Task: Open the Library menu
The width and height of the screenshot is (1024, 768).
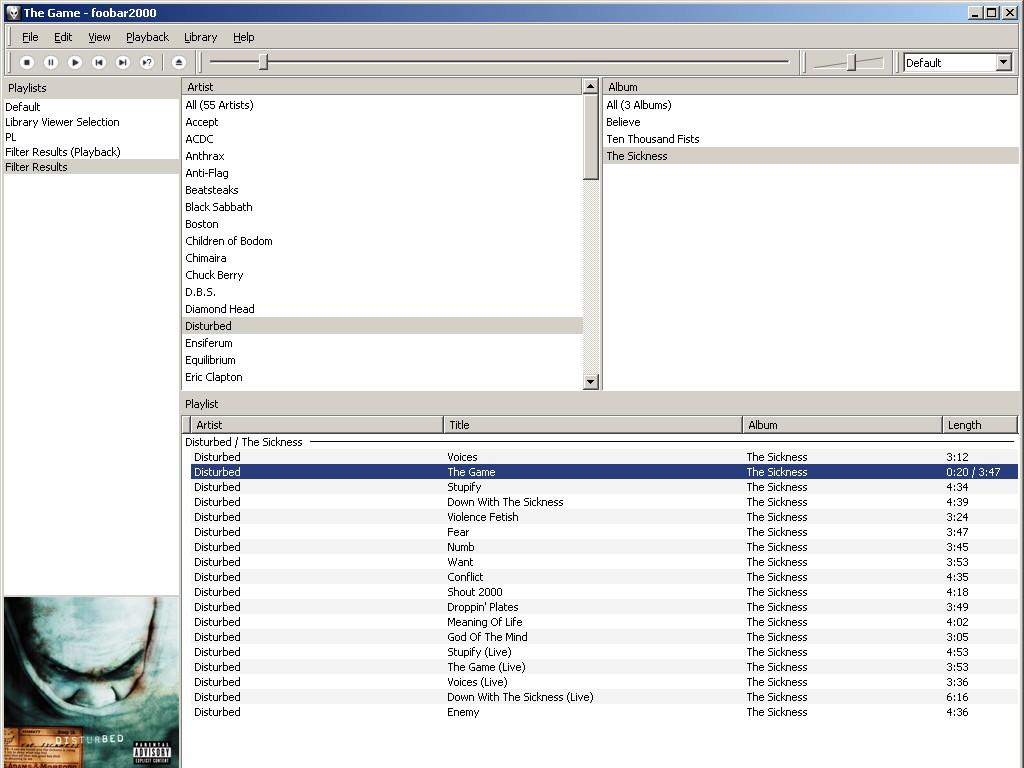Action: [200, 37]
